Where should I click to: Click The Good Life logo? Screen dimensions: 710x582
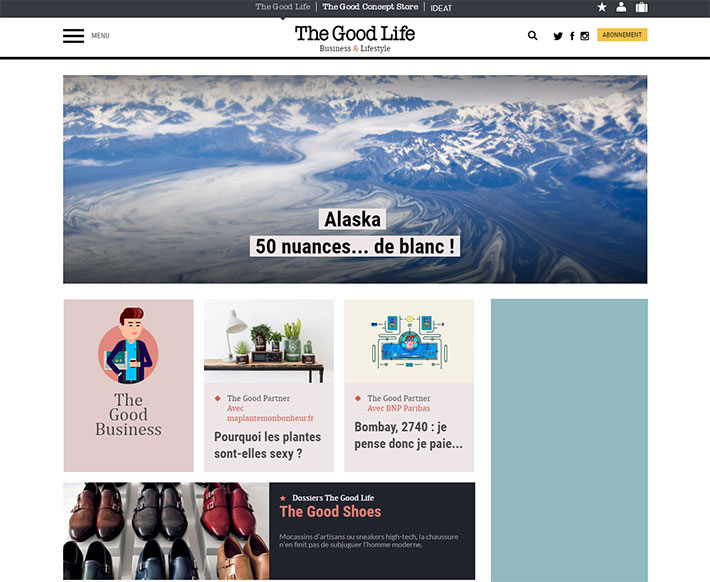[x=355, y=38]
